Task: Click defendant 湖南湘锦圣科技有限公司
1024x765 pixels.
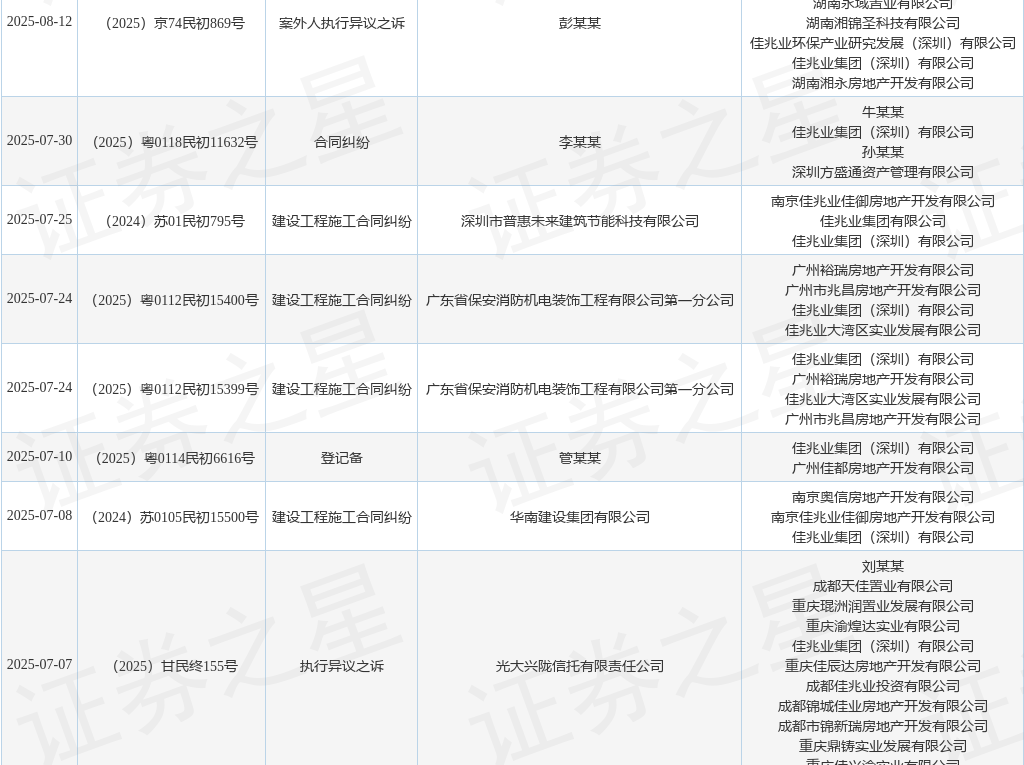Action: pyautogui.click(x=882, y=24)
